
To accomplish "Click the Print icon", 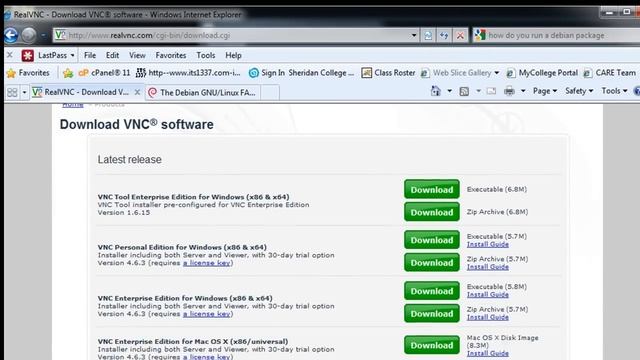I will click(x=509, y=91).
